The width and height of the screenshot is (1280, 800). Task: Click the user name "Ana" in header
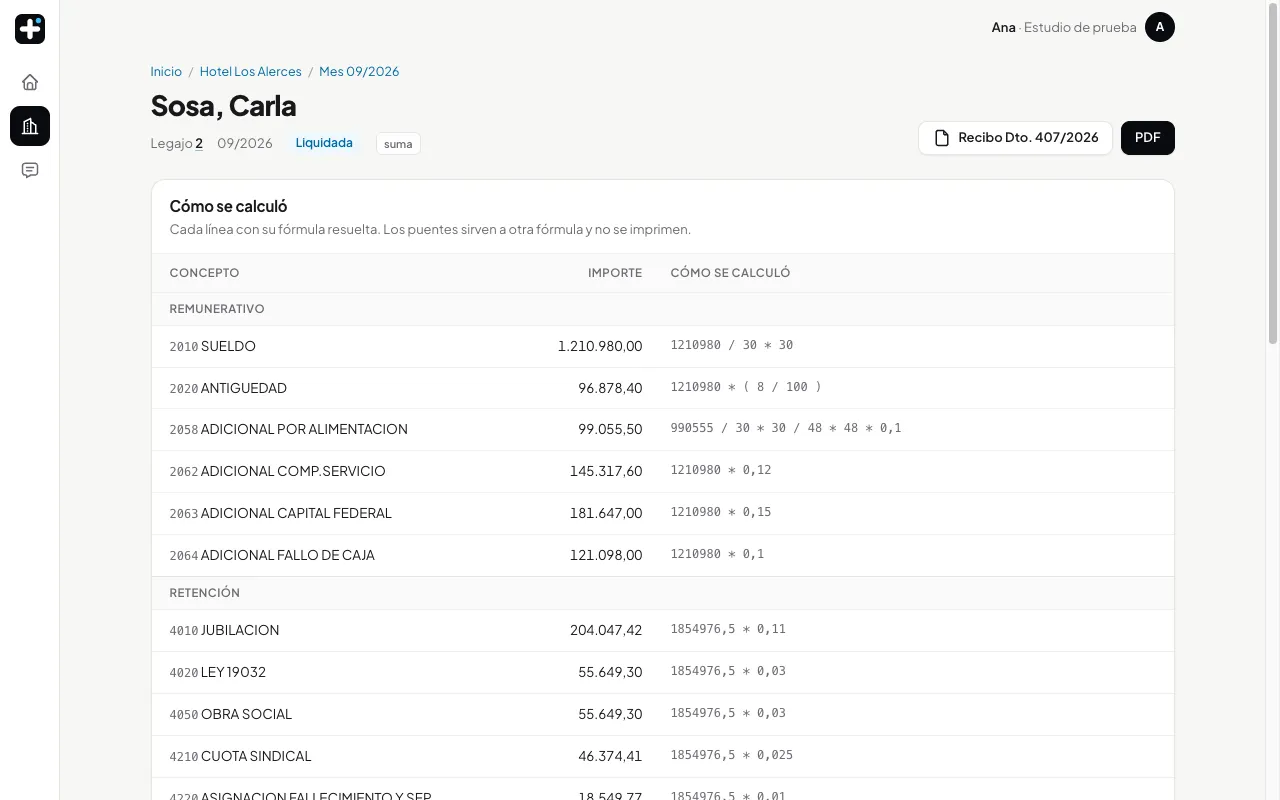click(1003, 27)
